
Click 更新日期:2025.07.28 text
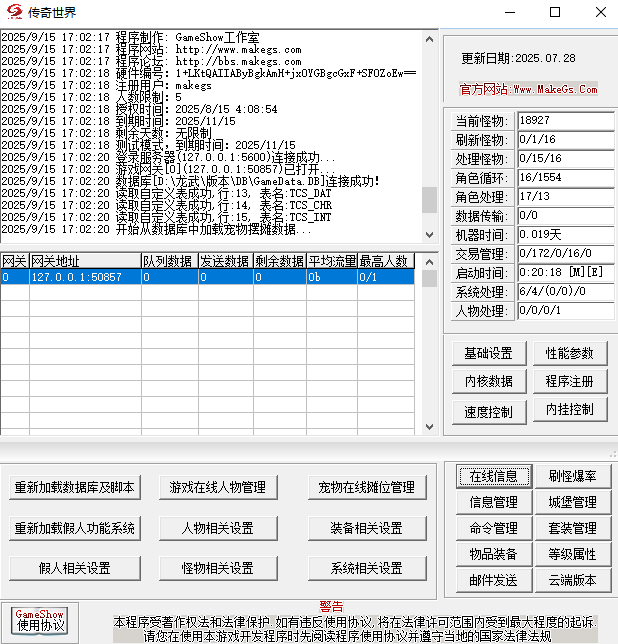[x=518, y=58]
